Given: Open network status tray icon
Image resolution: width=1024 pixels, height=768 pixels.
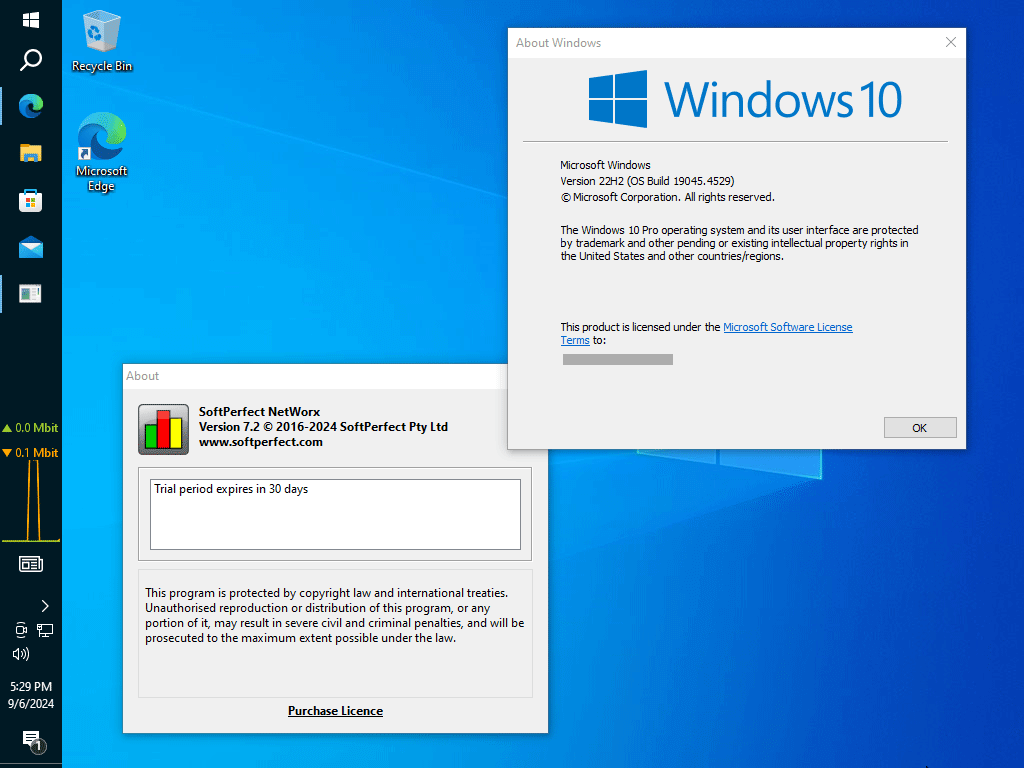Looking at the screenshot, I should [45, 630].
